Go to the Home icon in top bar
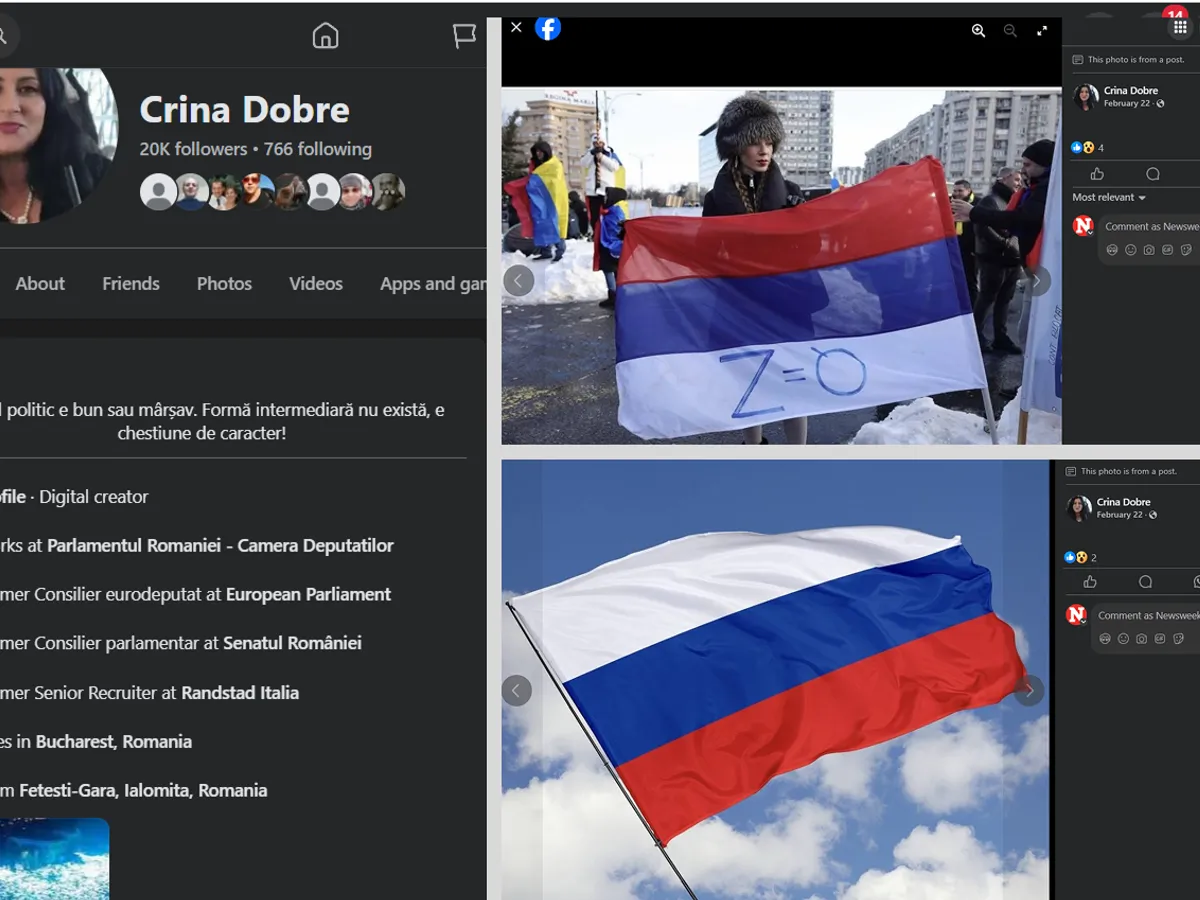This screenshot has height=900, width=1200. click(325, 36)
